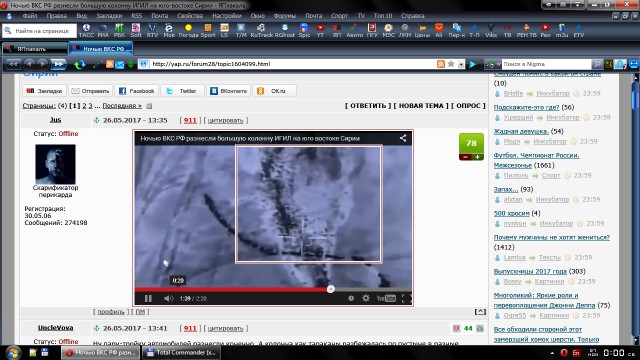Image resolution: width=640 pixels, height=360 pixels.
Task: Open the Погода bookmark icon
Action: click(x=188, y=31)
